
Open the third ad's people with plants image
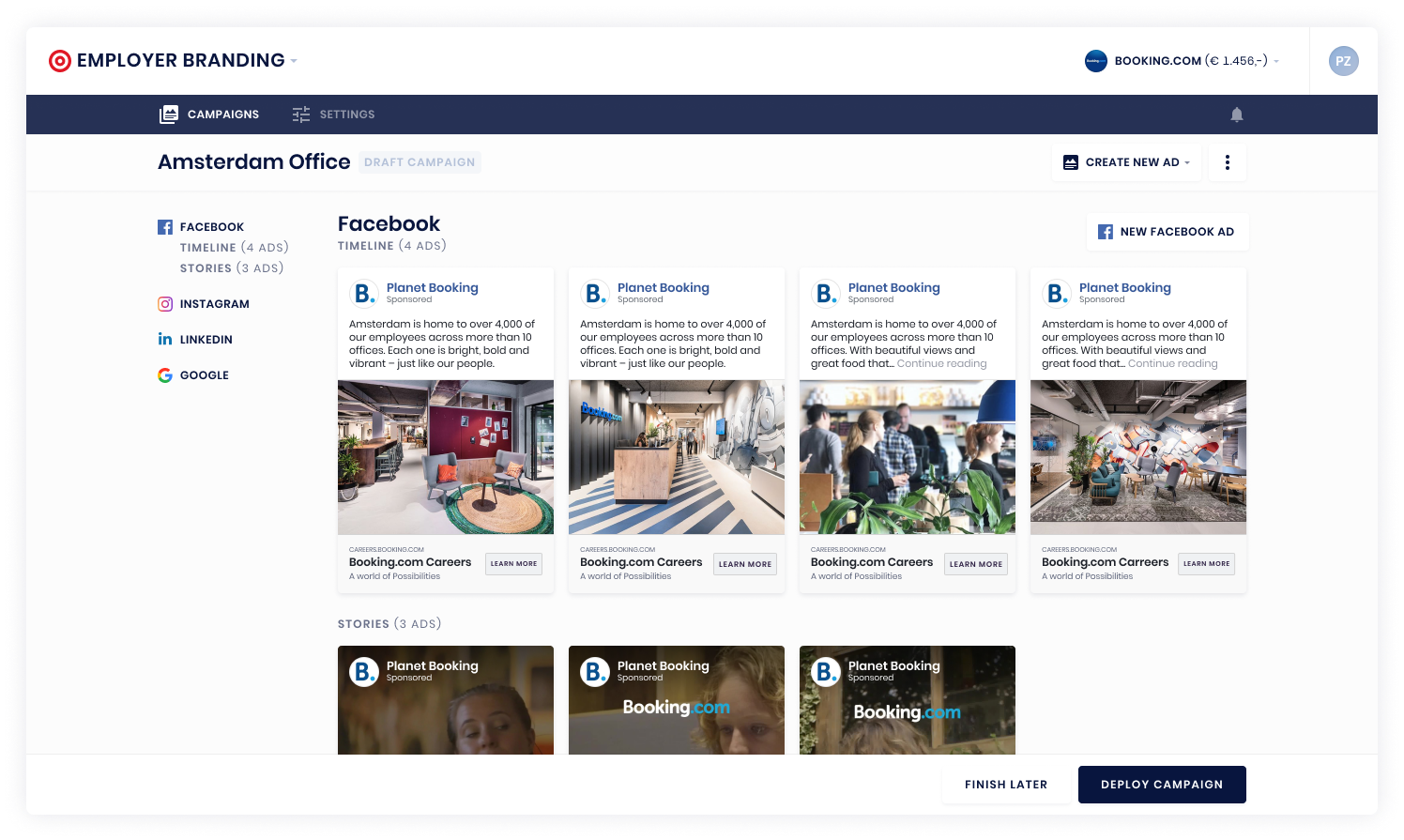pos(908,457)
